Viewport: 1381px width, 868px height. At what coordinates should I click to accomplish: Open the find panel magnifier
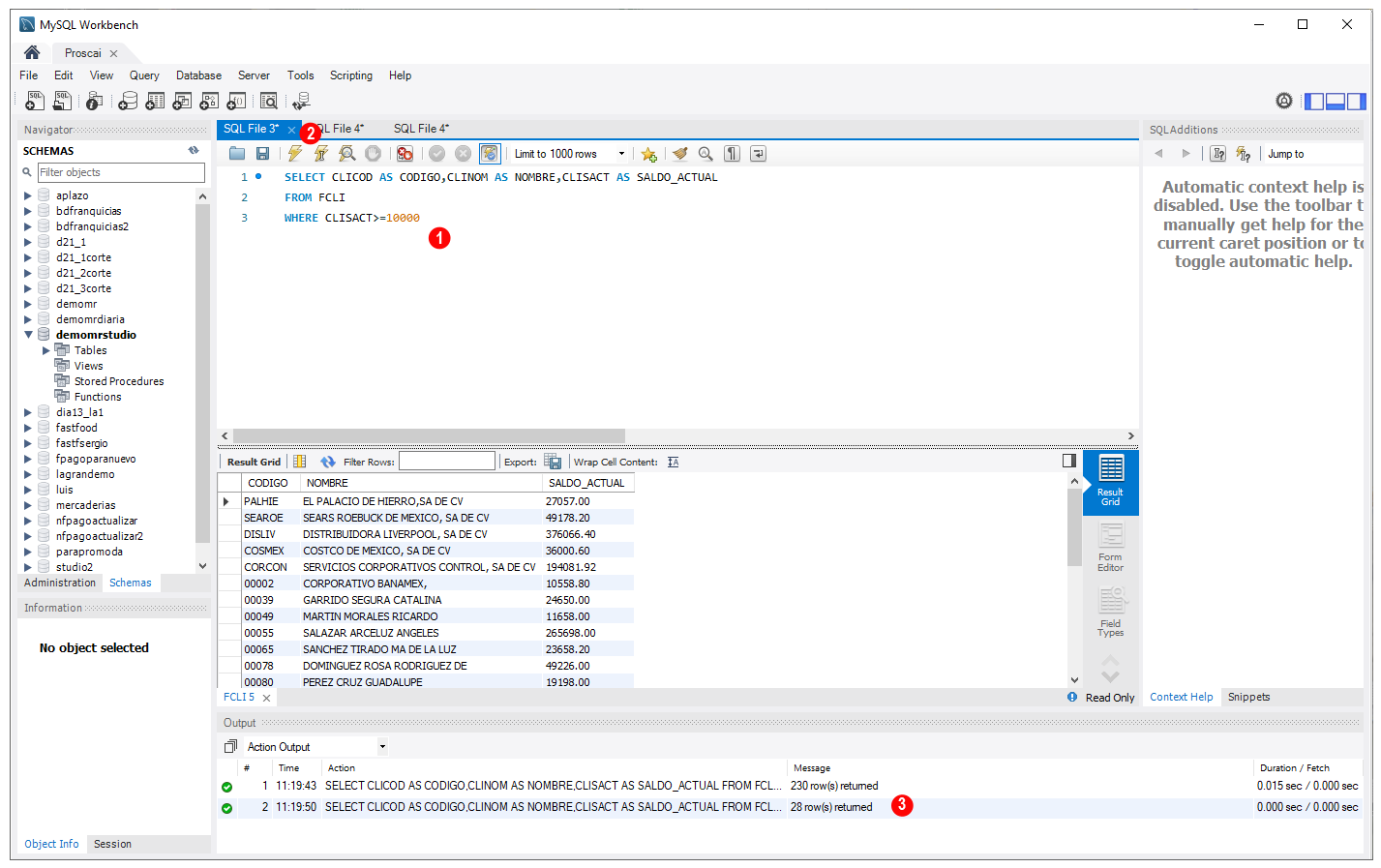pyautogui.click(x=706, y=153)
